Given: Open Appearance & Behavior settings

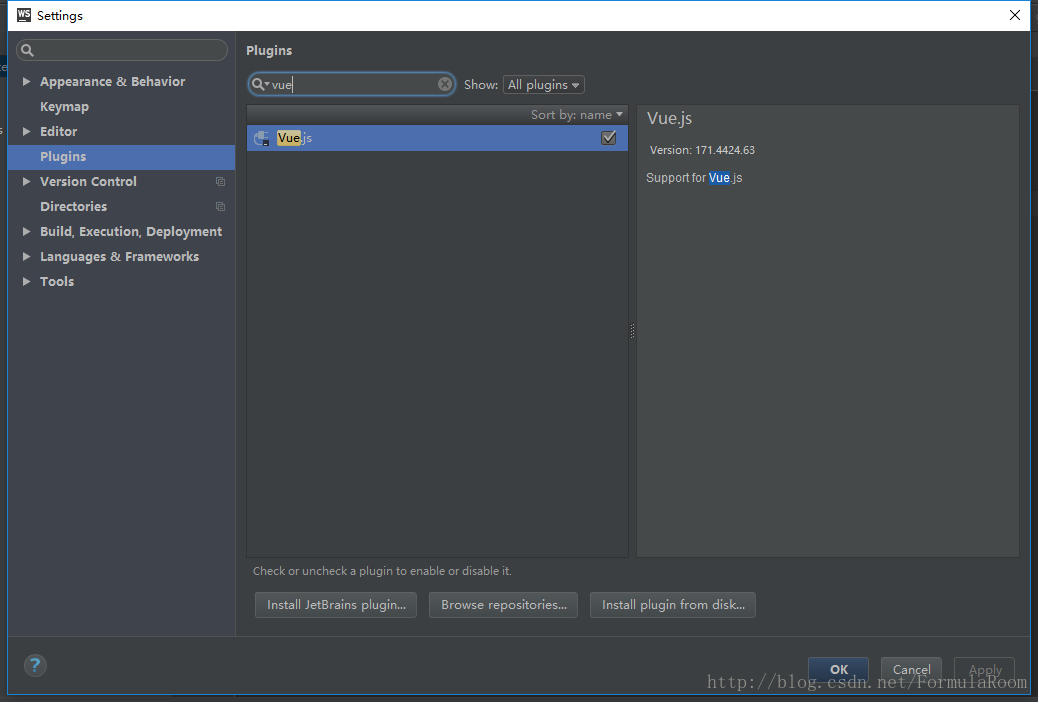Looking at the screenshot, I should click(x=113, y=81).
